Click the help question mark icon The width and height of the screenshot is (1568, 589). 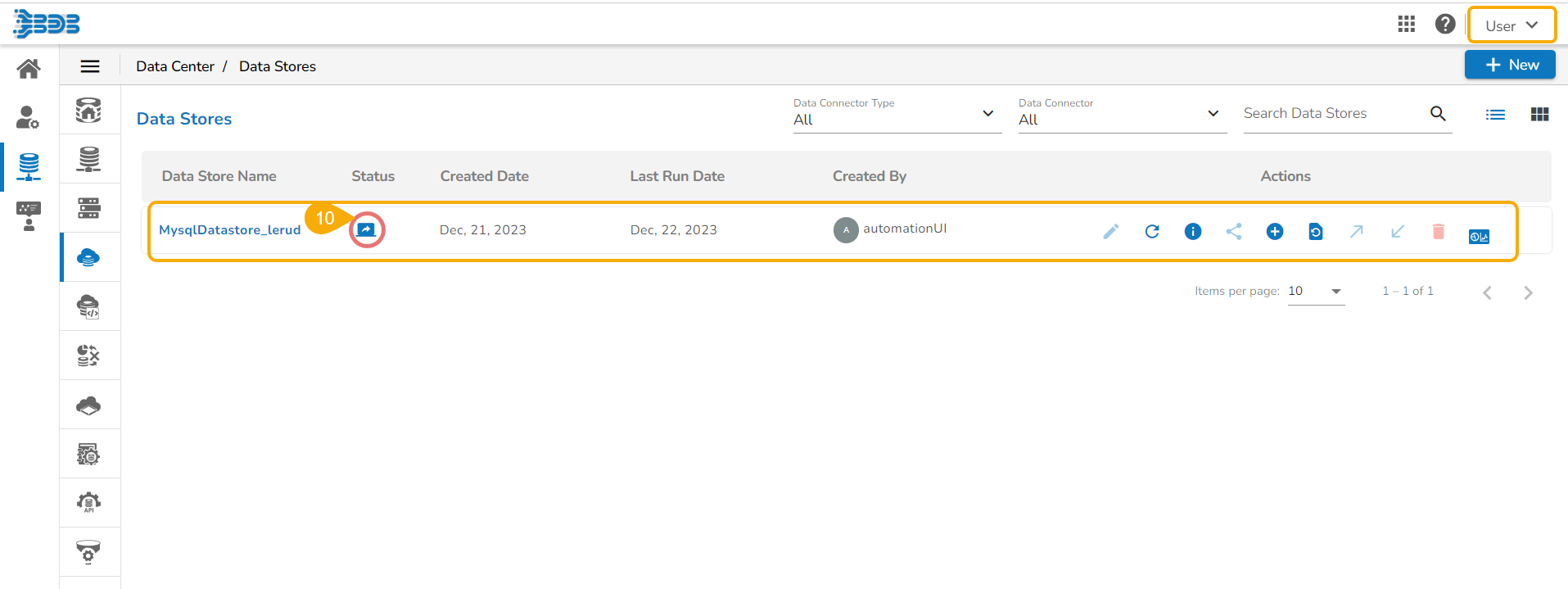pyautogui.click(x=1445, y=25)
